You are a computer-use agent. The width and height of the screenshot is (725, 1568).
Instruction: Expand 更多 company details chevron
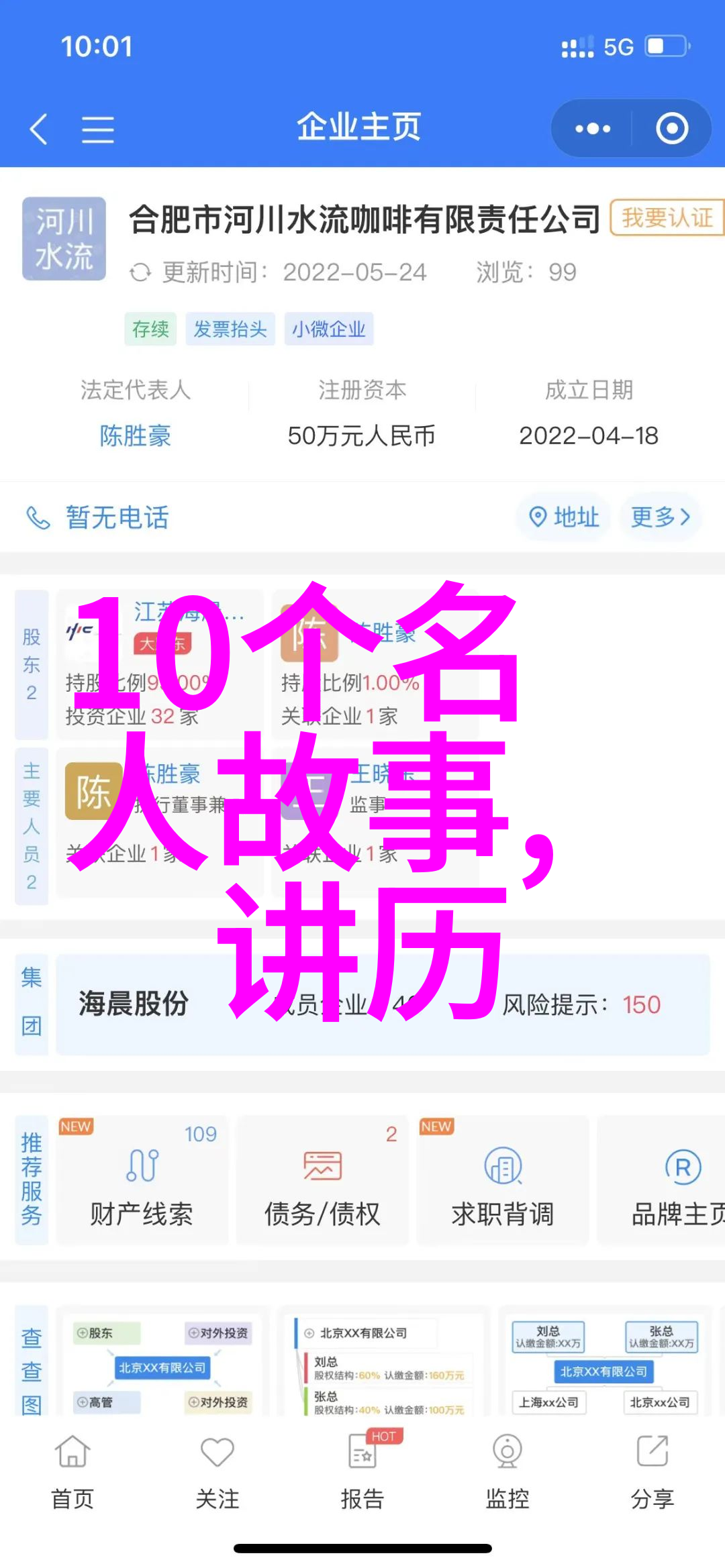click(661, 517)
